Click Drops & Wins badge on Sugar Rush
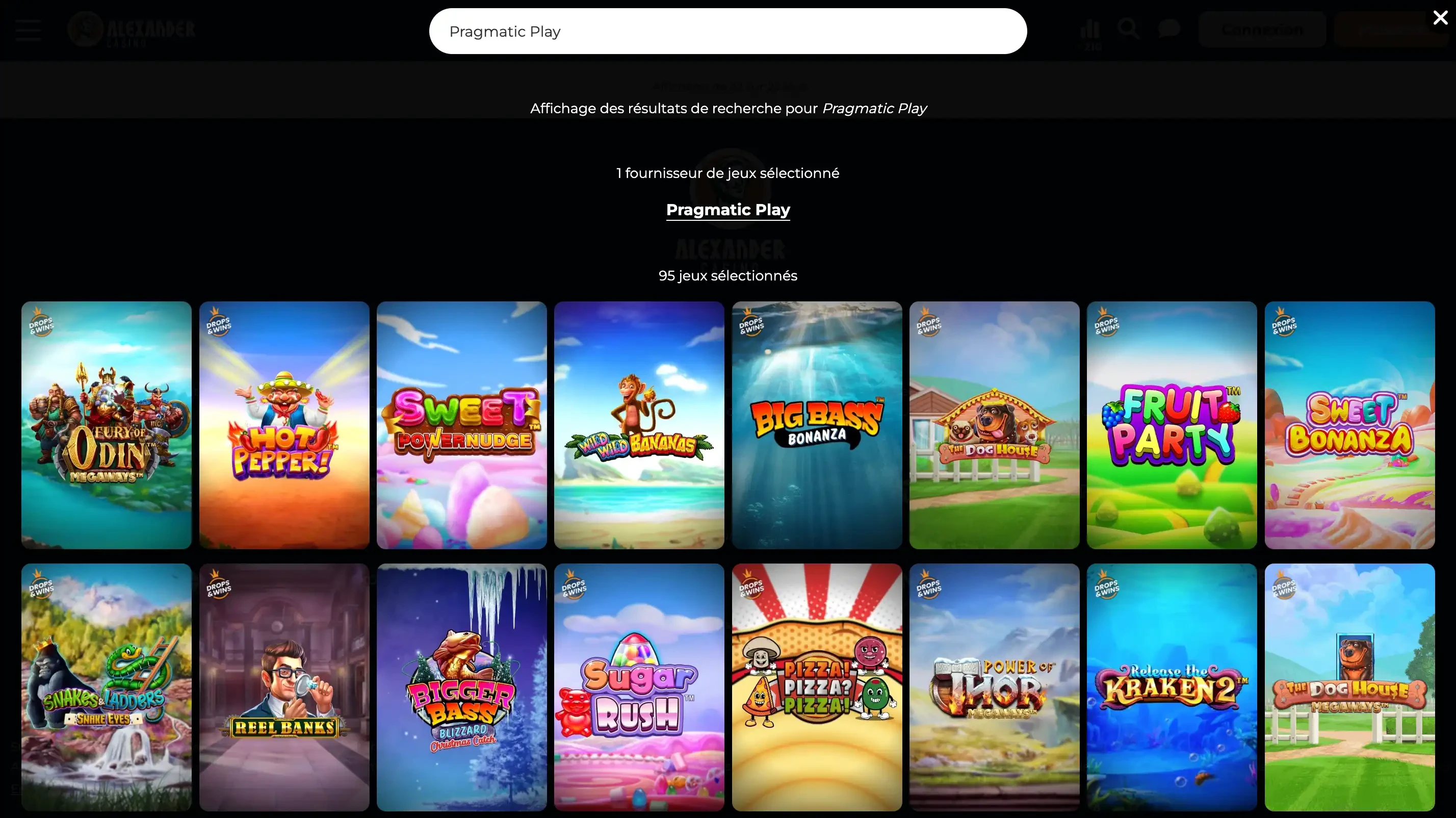 tap(574, 584)
